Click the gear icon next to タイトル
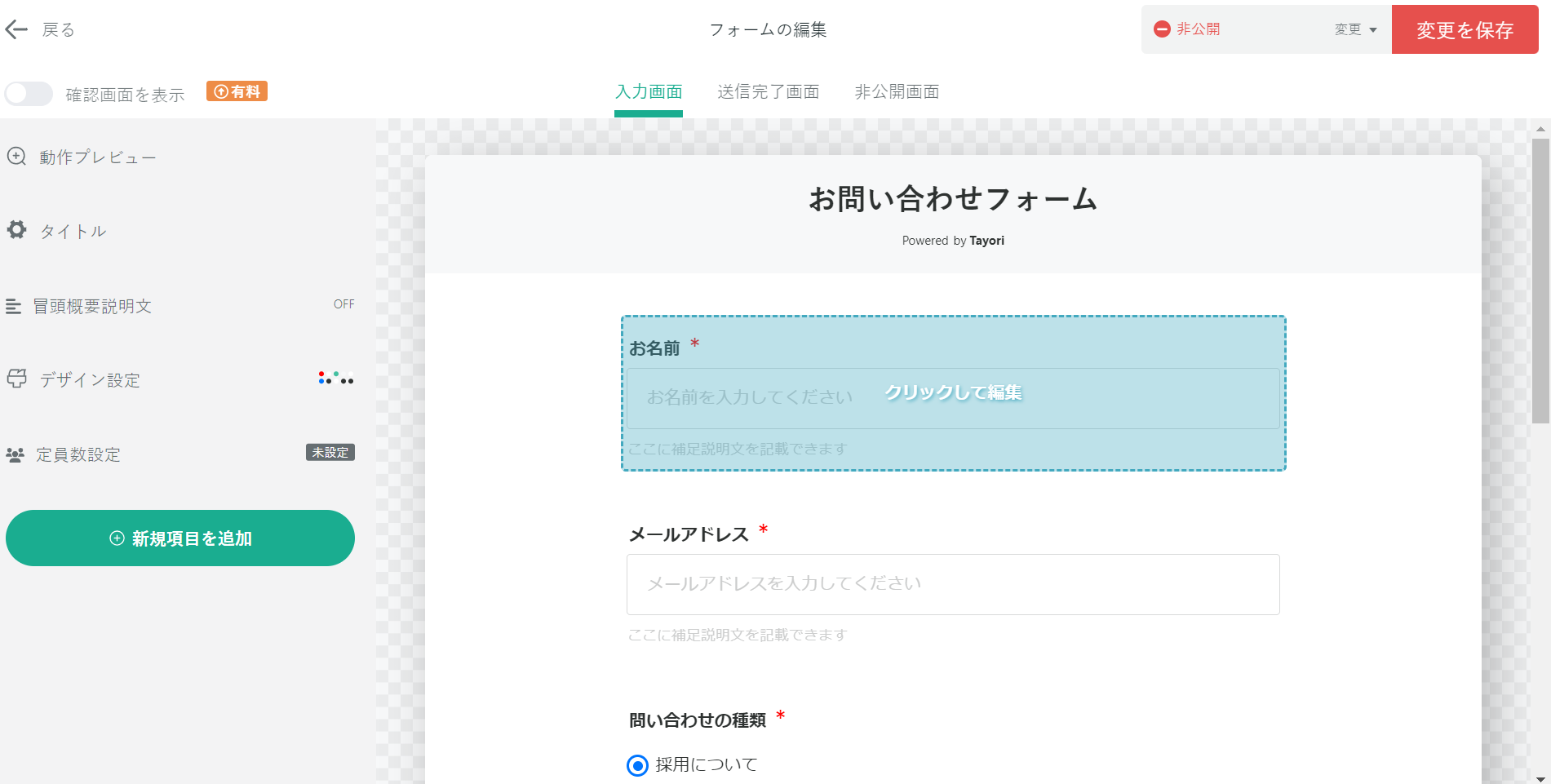Viewport: 1551px width, 784px height. point(16,230)
